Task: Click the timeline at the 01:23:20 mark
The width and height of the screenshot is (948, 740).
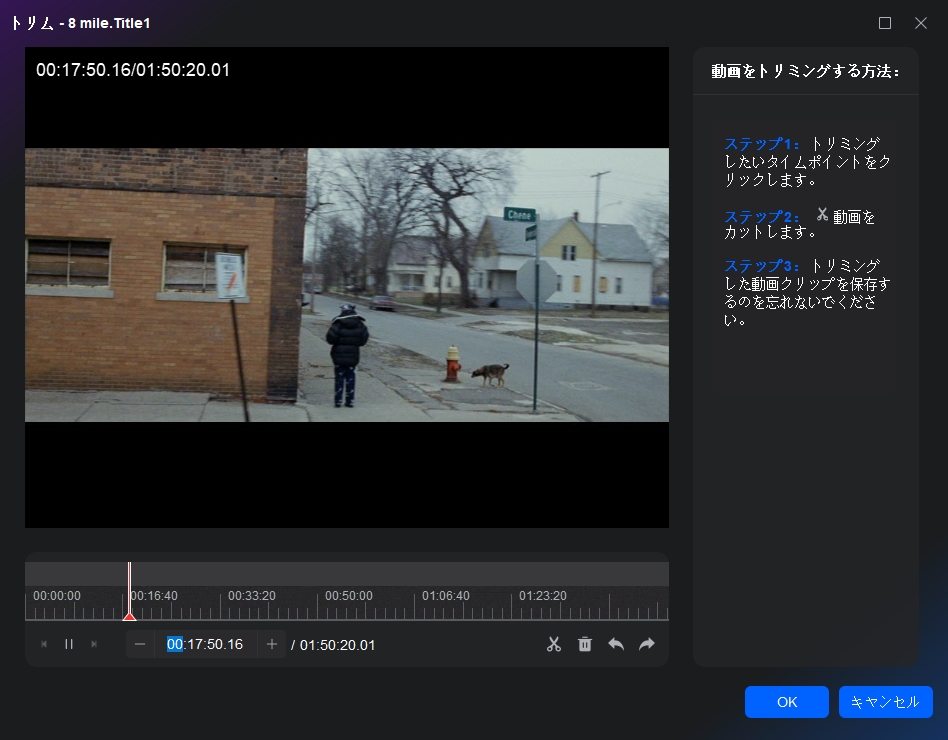Action: coord(542,596)
